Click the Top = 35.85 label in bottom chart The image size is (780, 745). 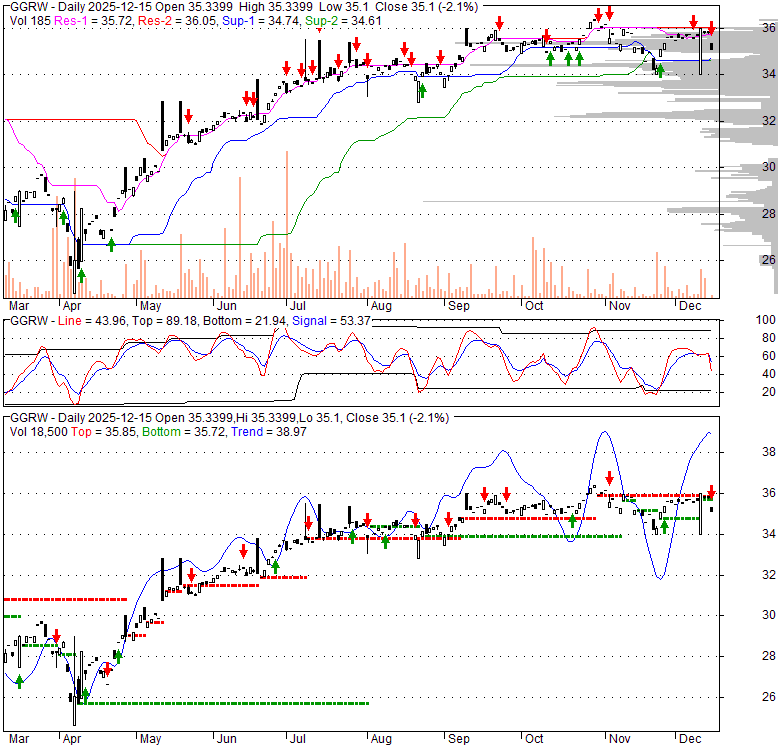pos(103,432)
